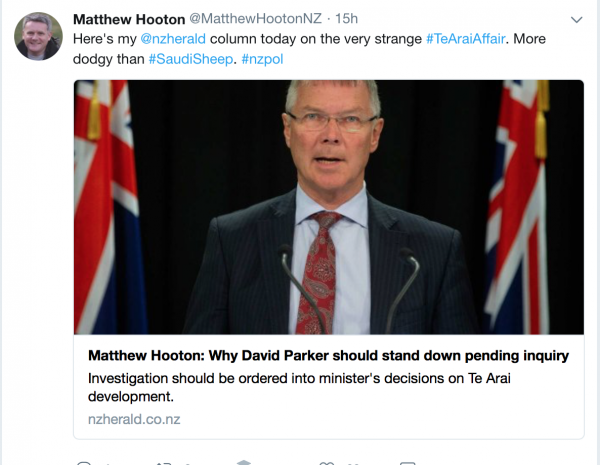Screen dimensions: 600x465
Task: Reply to the tweet via speech-bubble icon
Action: [84, 463]
